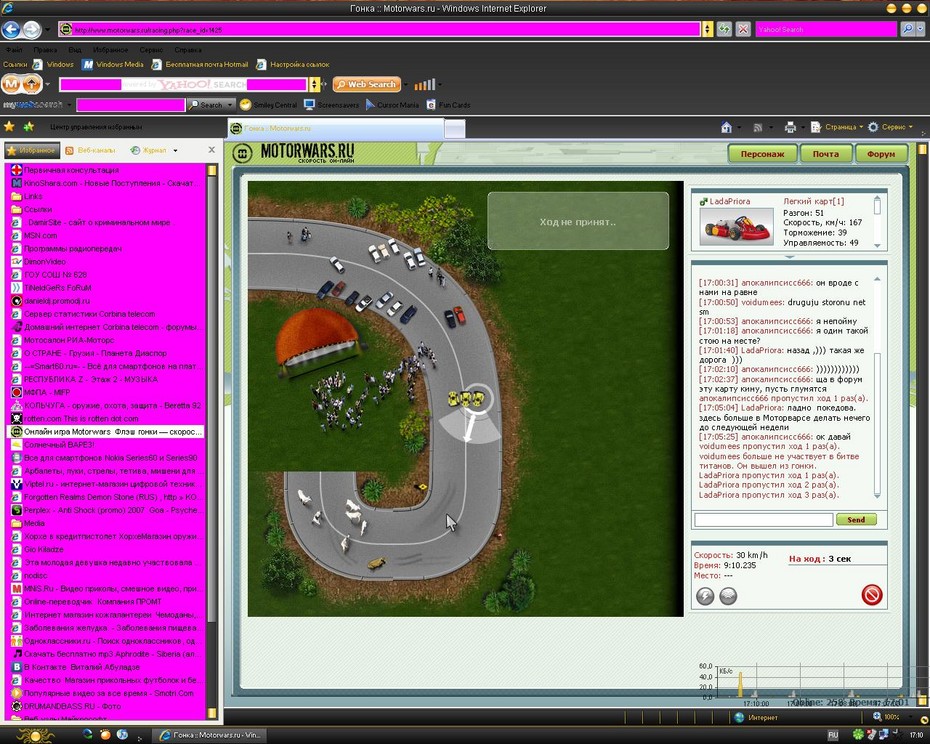Image resolution: width=930 pixels, height=744 pixels.
Task: Click the browser address bar
Action: [380, 29]
